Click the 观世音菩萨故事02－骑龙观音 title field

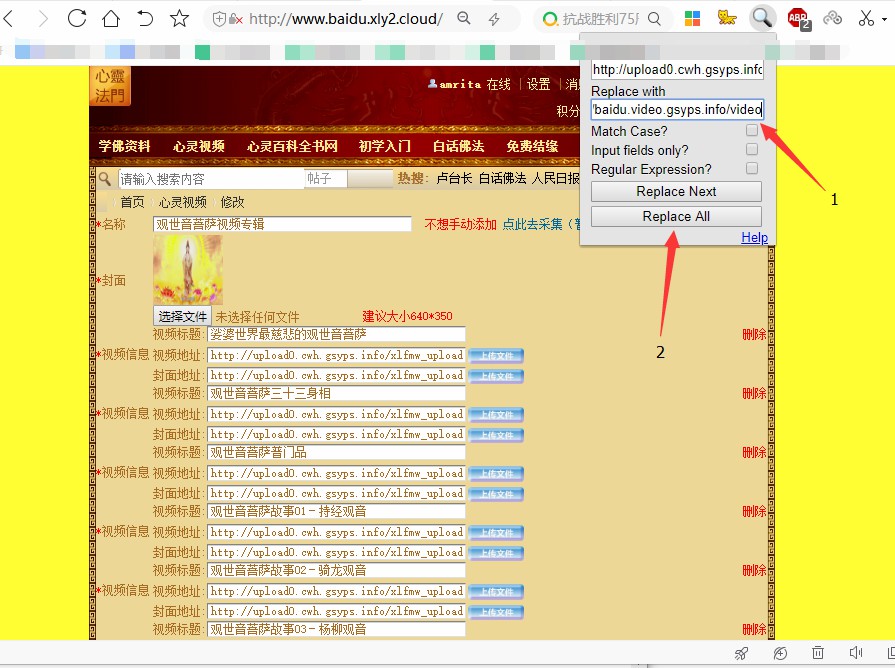point(336,570)
